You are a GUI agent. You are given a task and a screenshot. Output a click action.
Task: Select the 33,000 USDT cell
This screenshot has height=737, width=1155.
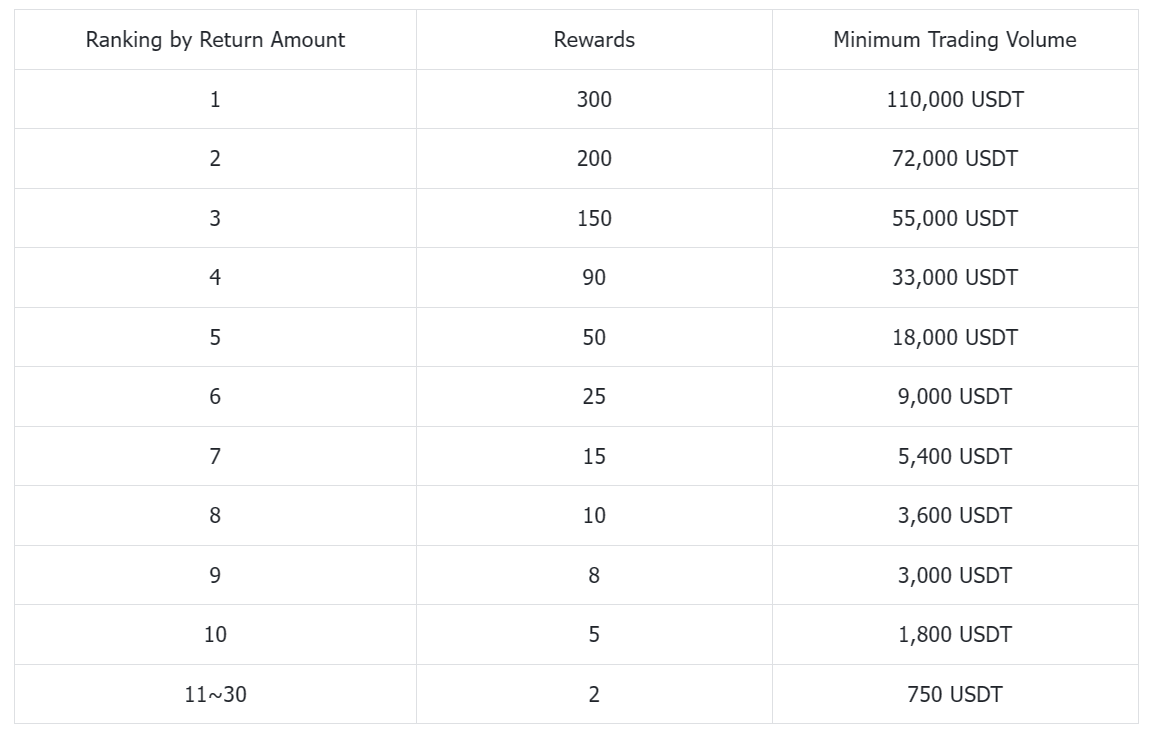pyautogui.click(x=954, y=277)
